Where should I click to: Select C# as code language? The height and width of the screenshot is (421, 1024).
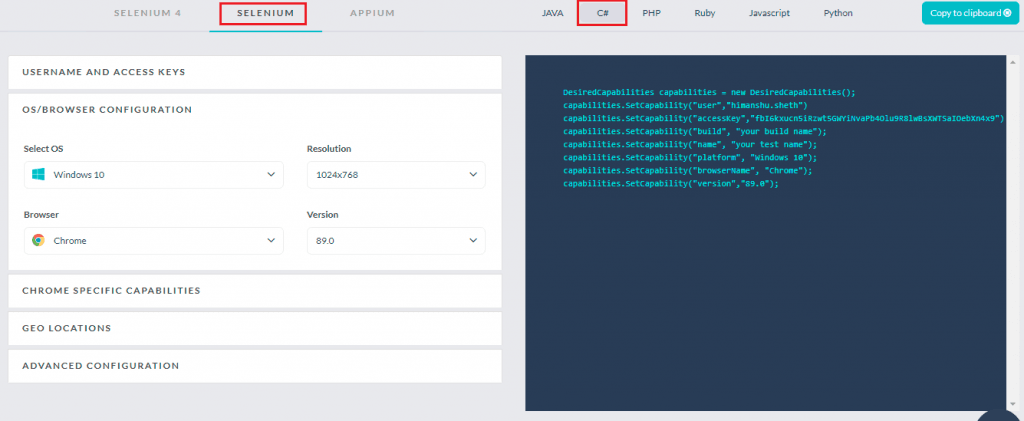(602, 14)
